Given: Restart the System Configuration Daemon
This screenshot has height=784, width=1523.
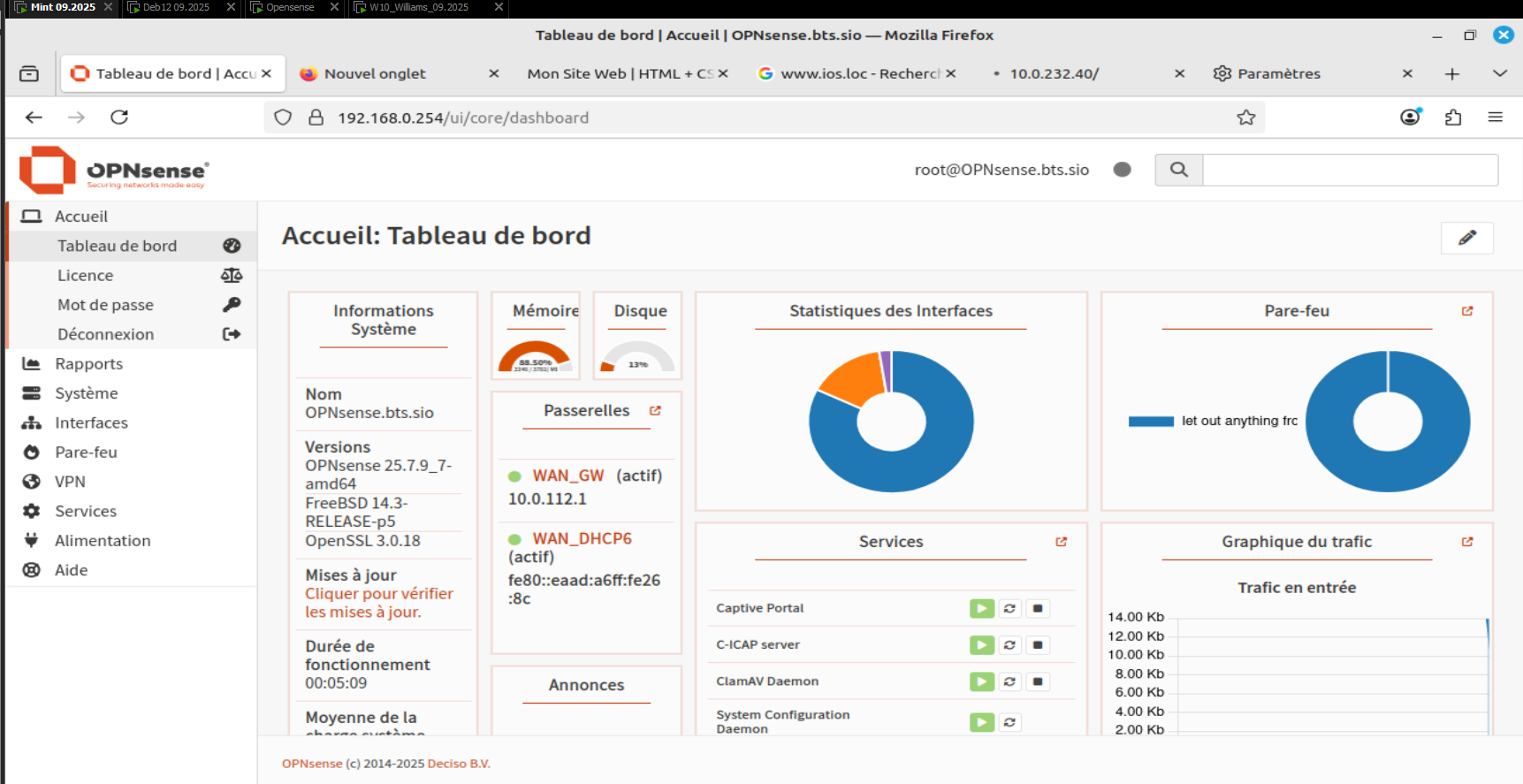Looking at the screenshot, I should [x=1009, y=722].
